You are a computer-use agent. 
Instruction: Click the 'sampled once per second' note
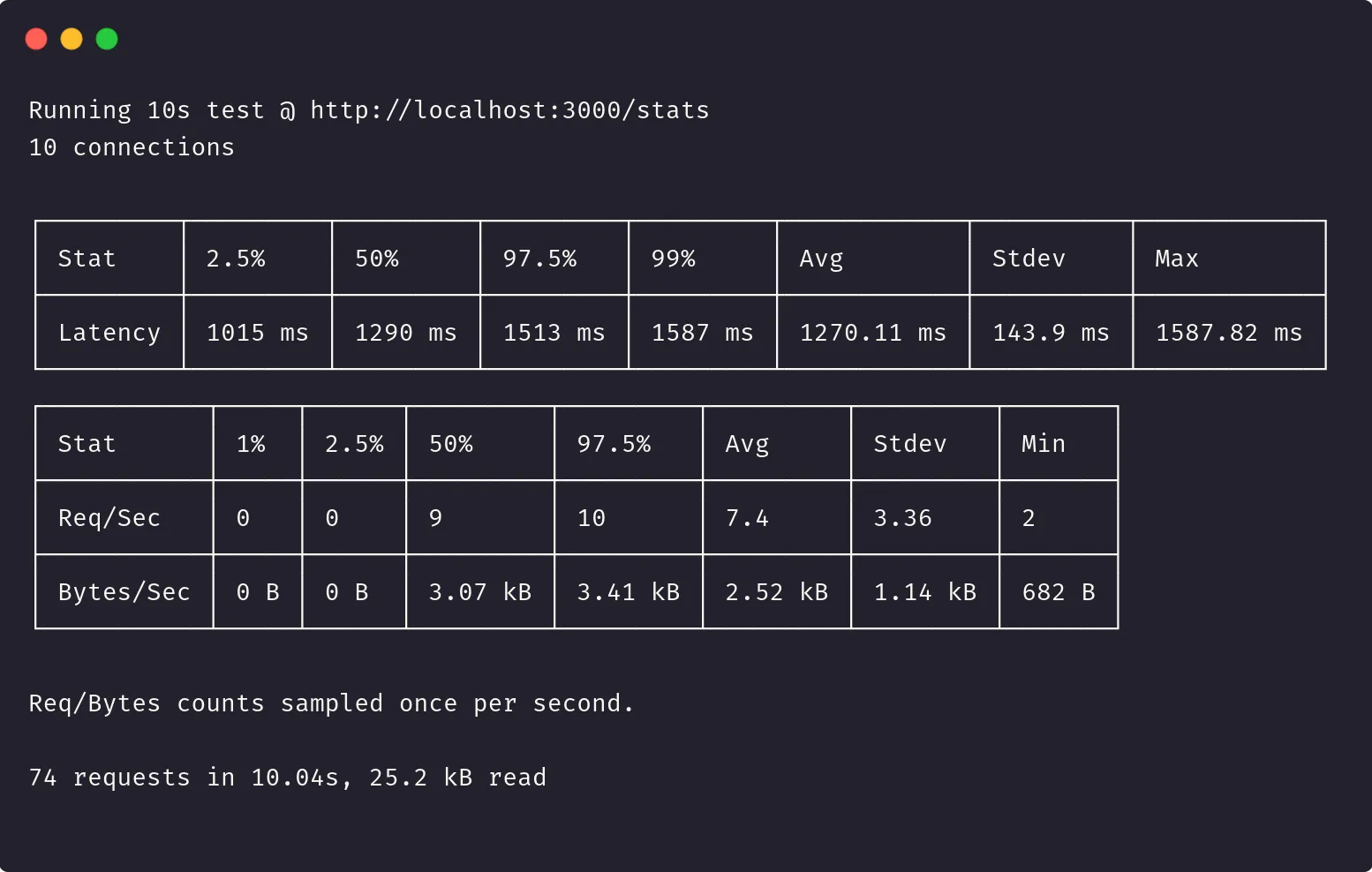point(331,703)
